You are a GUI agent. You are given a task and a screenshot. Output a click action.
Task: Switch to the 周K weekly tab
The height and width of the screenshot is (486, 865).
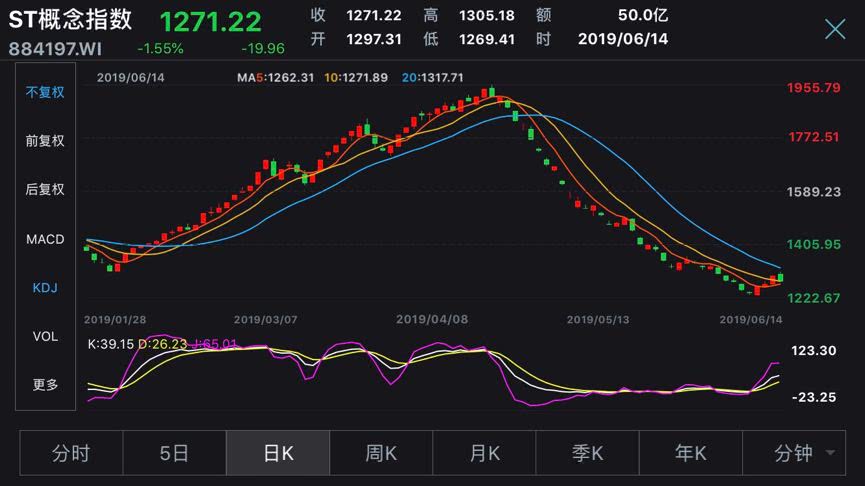(381, 453)
